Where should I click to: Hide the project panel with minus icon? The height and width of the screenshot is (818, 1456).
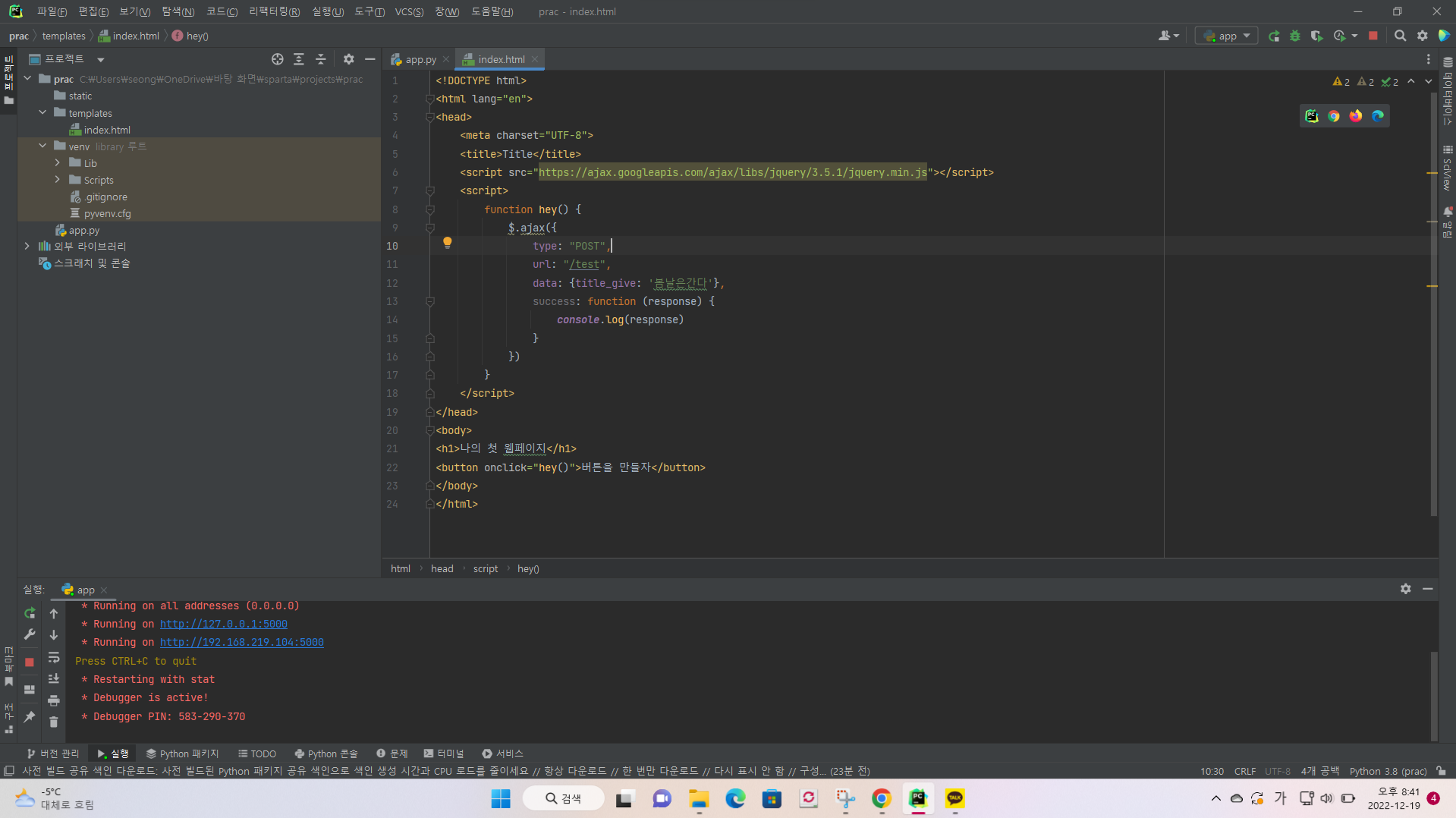tap(370, 59)
